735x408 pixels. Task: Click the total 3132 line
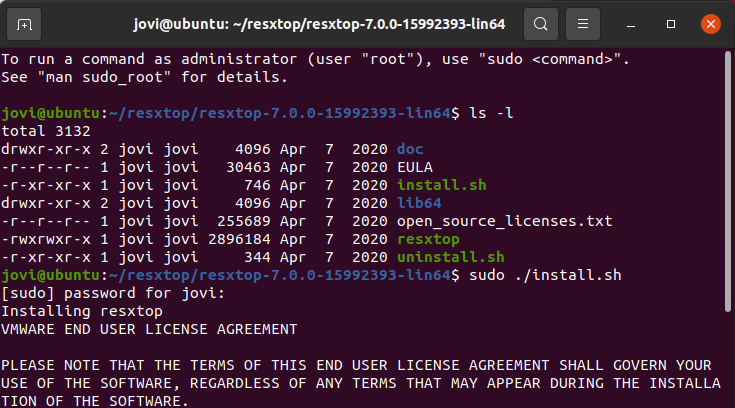(x=46, y=131)
